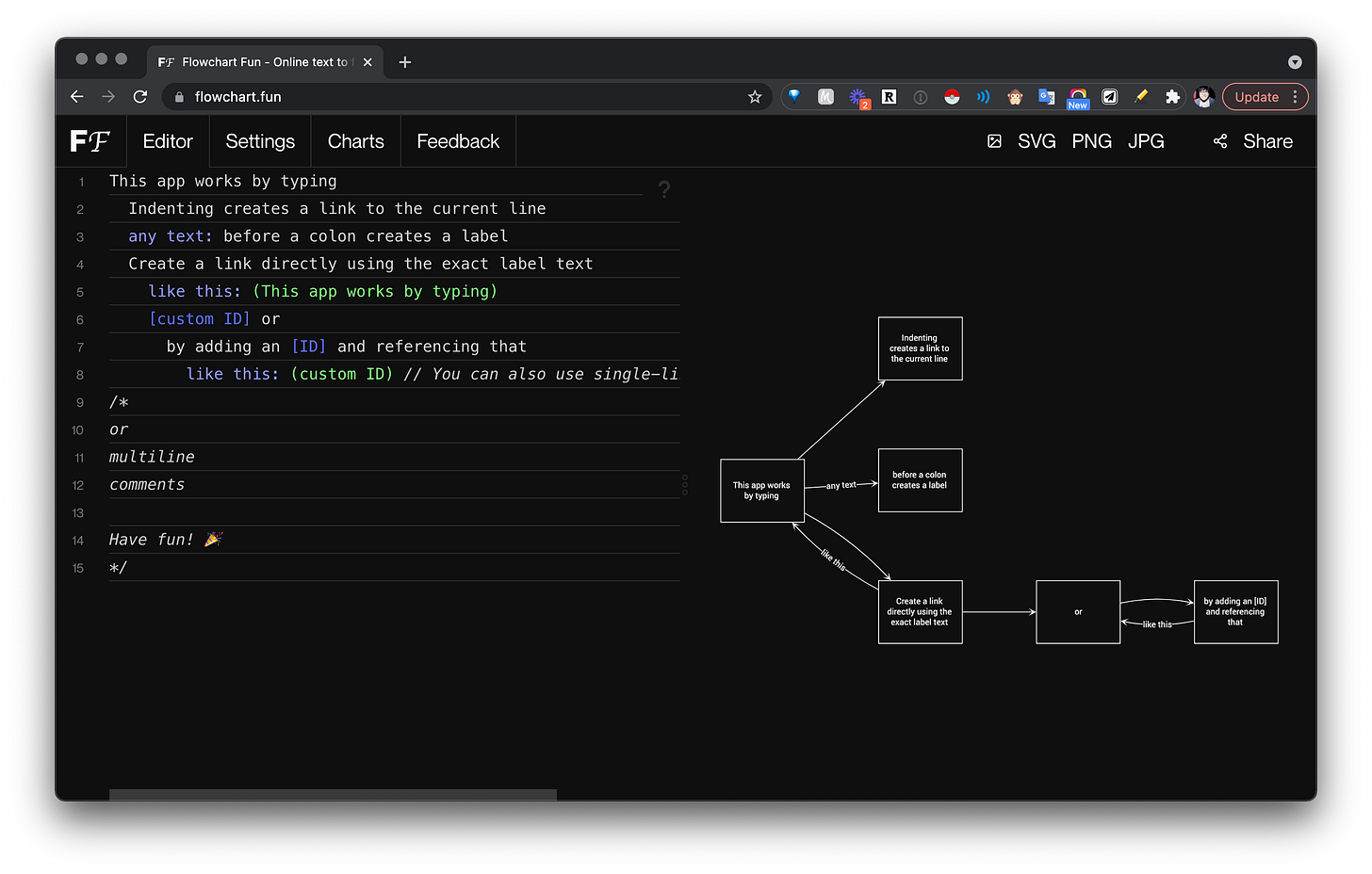Open the Google Translate extension
Viewport: 1372px width, 874px height.
[1046, 96]
